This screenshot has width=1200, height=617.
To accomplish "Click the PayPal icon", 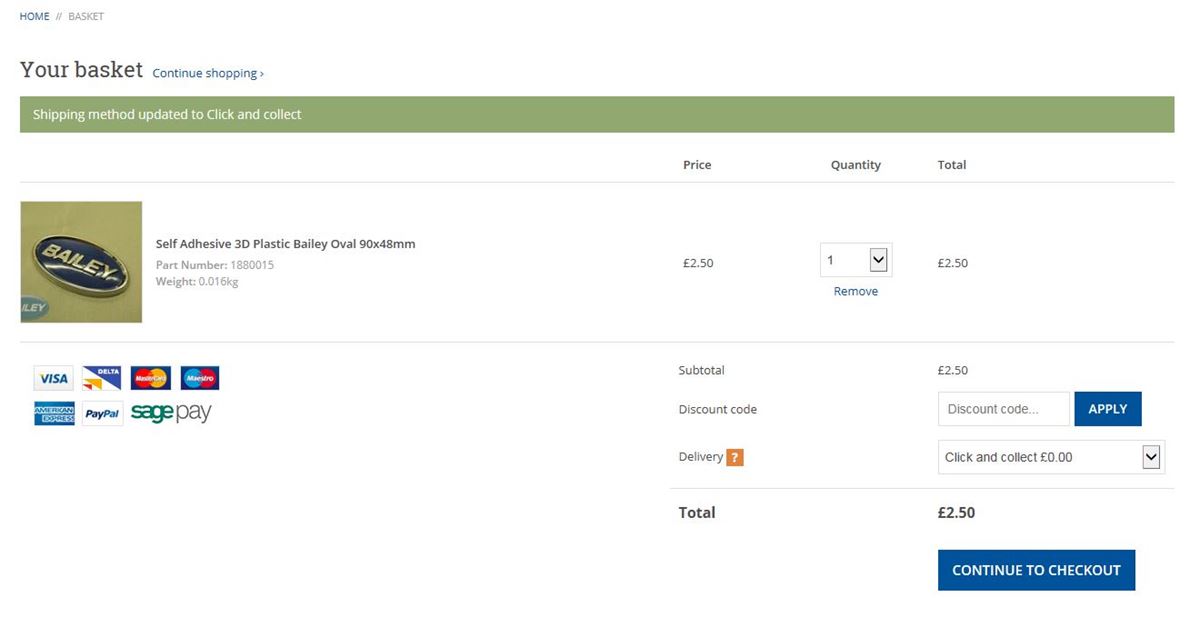I will click(x=102, y=414).
